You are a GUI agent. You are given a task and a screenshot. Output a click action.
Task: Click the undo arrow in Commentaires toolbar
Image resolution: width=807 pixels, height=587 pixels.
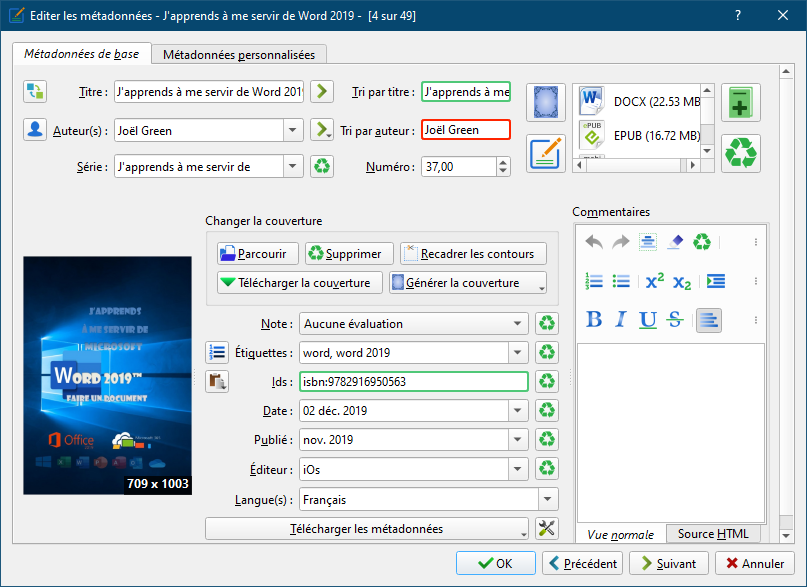point(594,242)
